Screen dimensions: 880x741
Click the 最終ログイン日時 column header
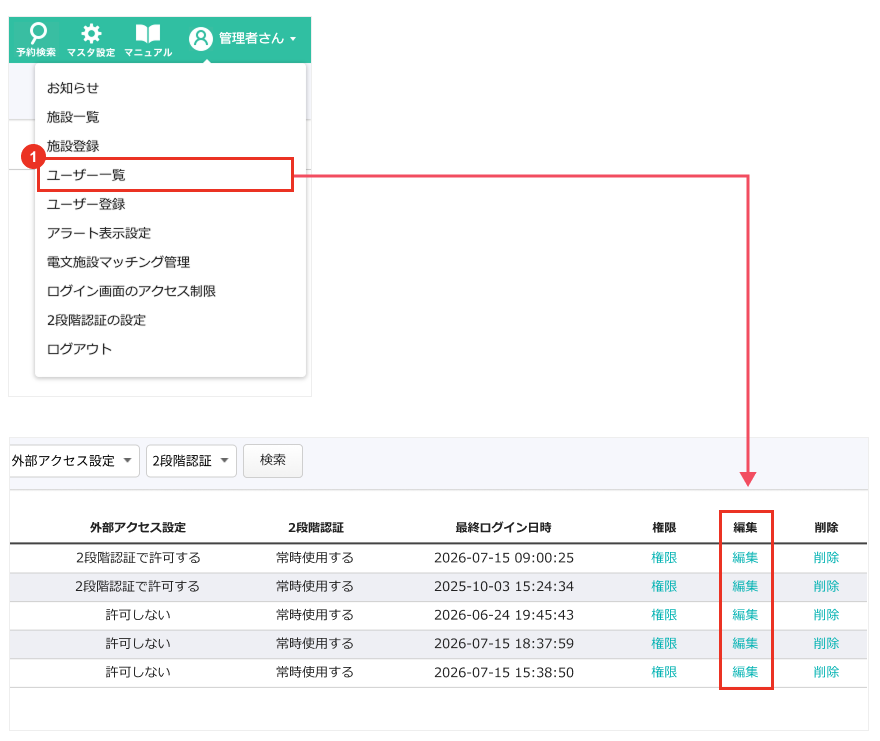click(503, 527)
